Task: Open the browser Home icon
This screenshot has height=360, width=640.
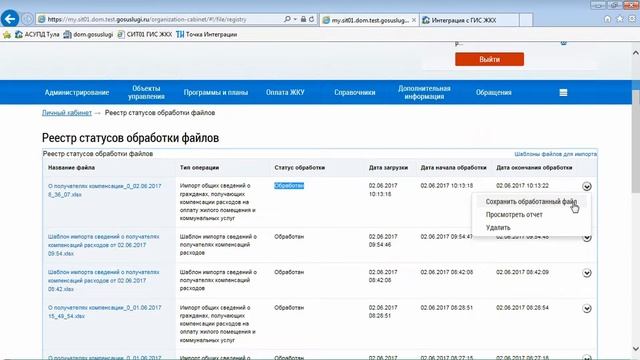Action: 607,19
